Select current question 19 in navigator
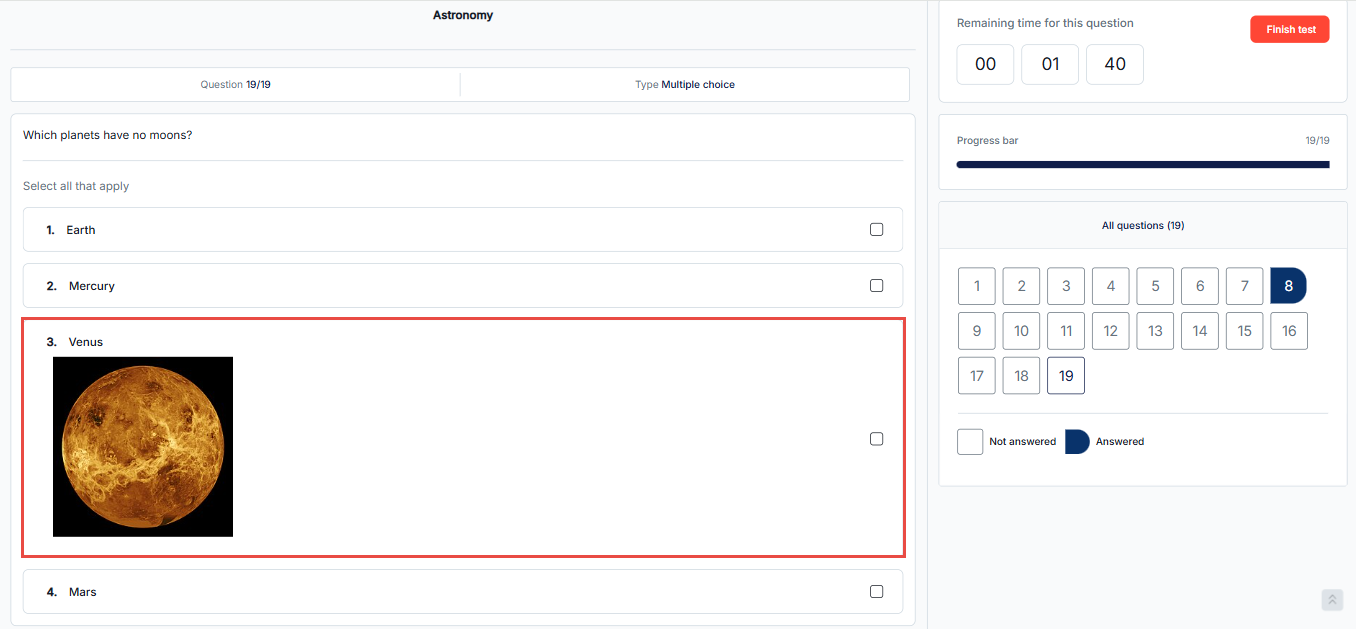1356x629 pixels. [1066, 376]
